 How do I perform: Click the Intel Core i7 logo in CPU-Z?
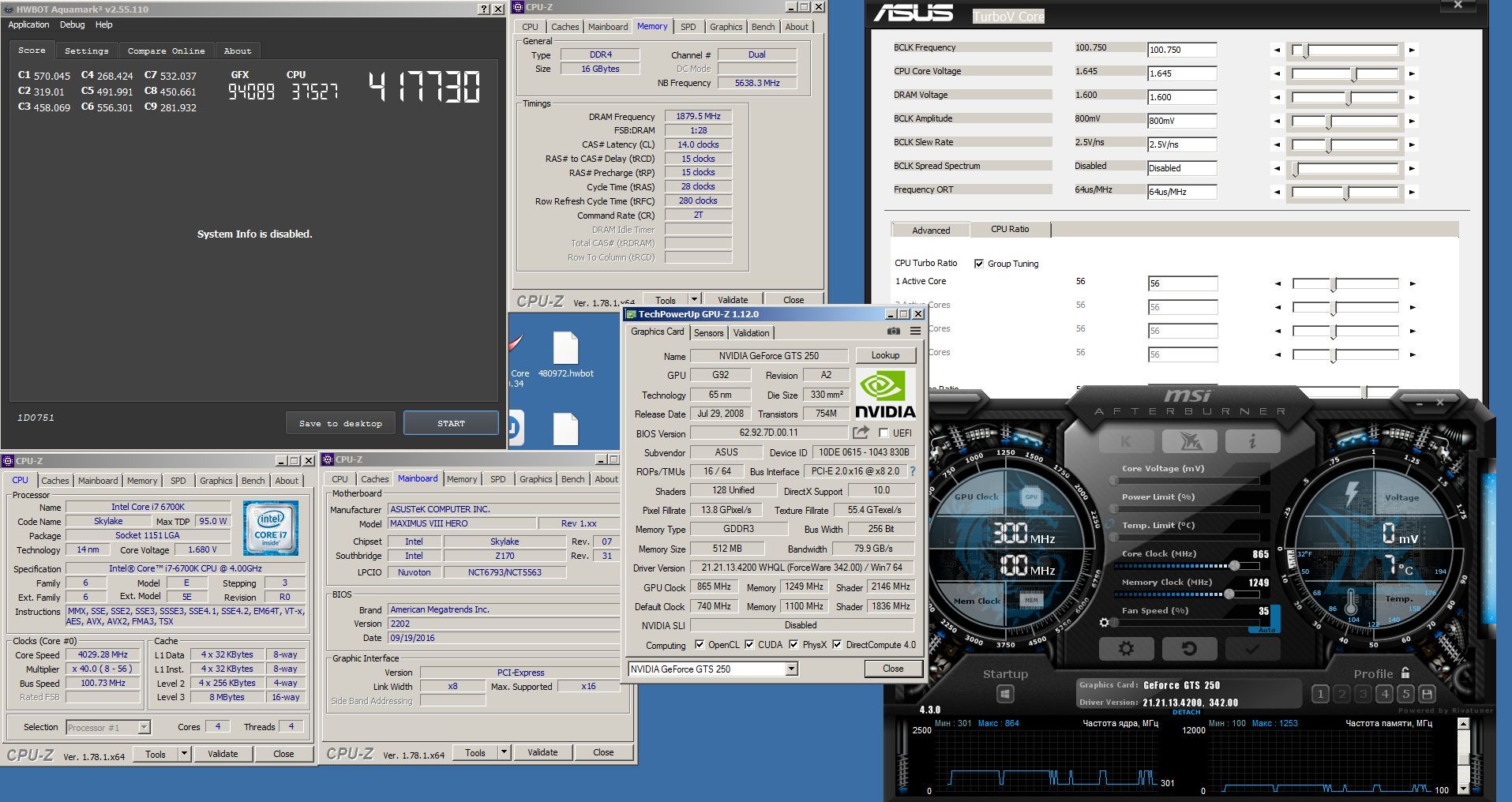[x=270, y=528]
